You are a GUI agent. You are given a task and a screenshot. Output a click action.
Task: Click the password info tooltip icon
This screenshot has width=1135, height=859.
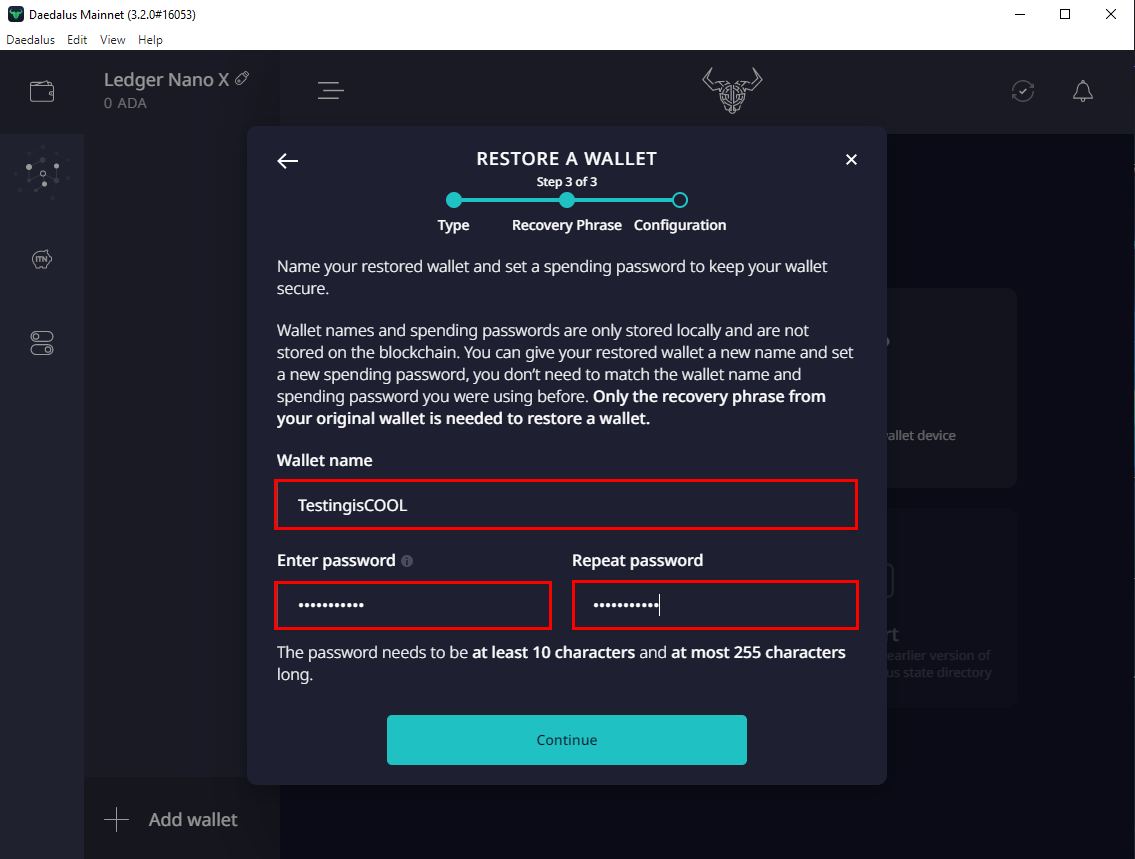click(x=407, y=561)
